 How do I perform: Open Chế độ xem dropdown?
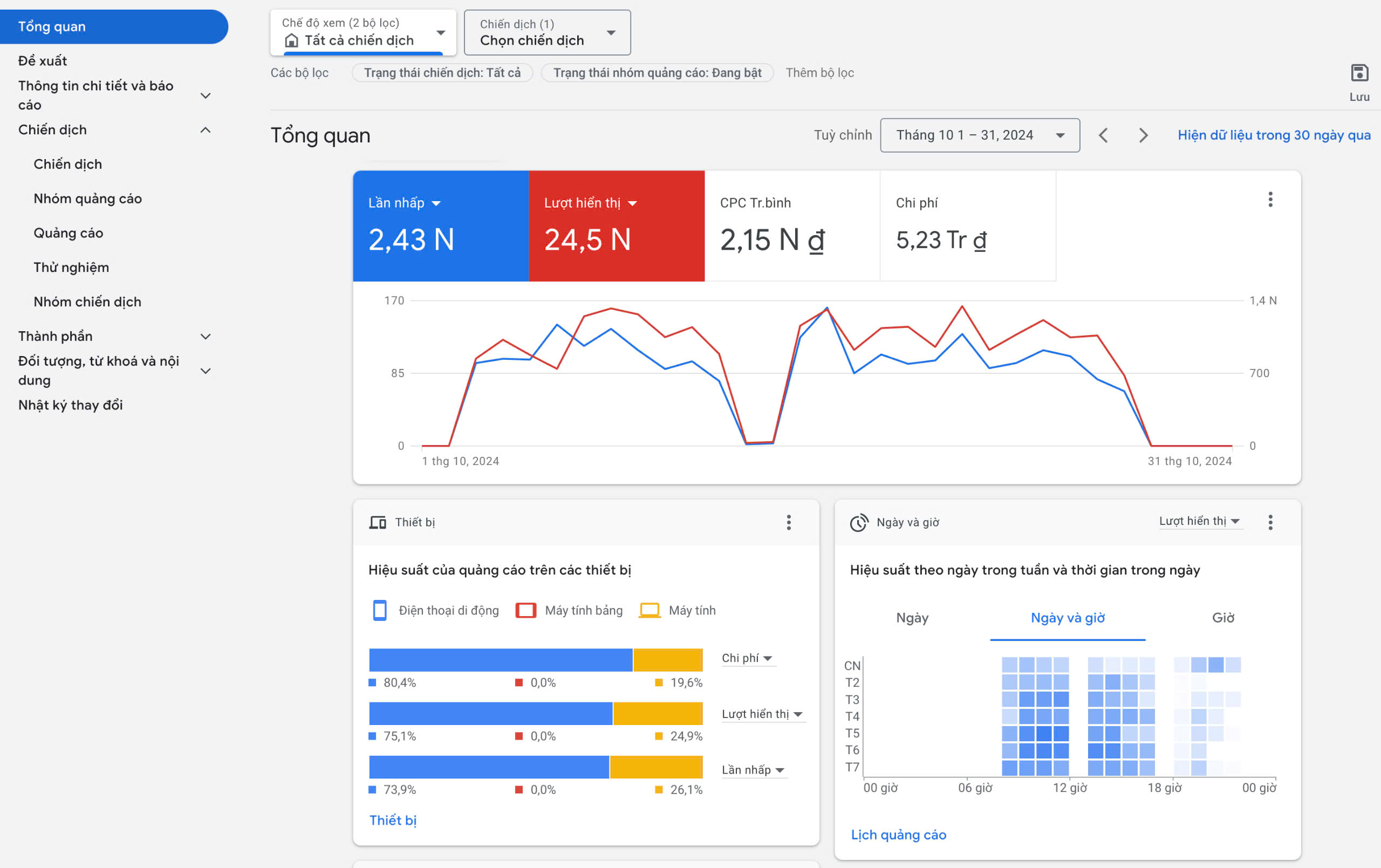pos(363,33)
